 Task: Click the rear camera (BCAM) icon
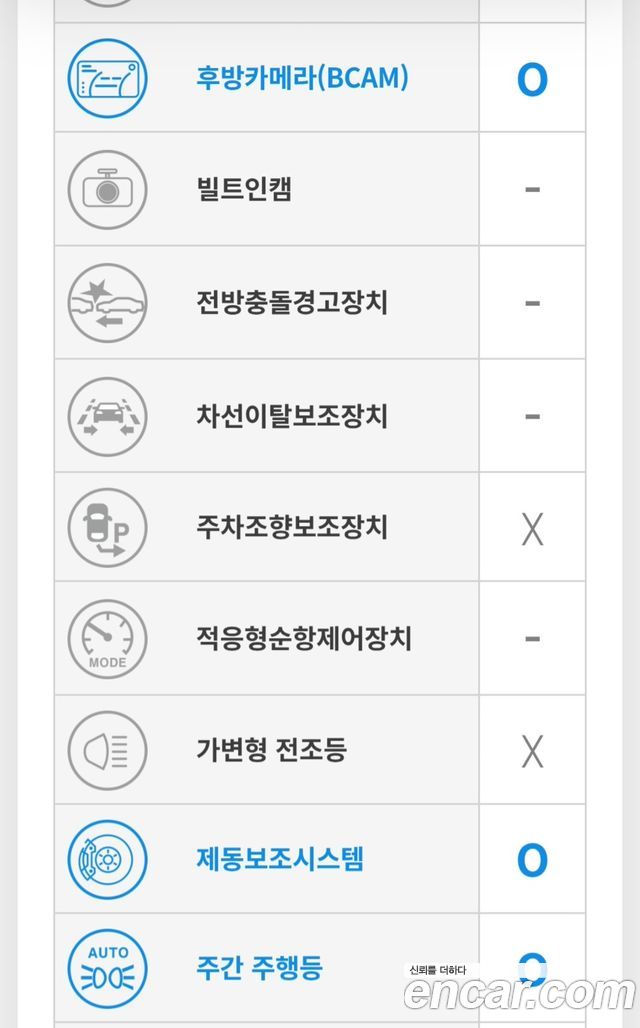pos(108,78)
